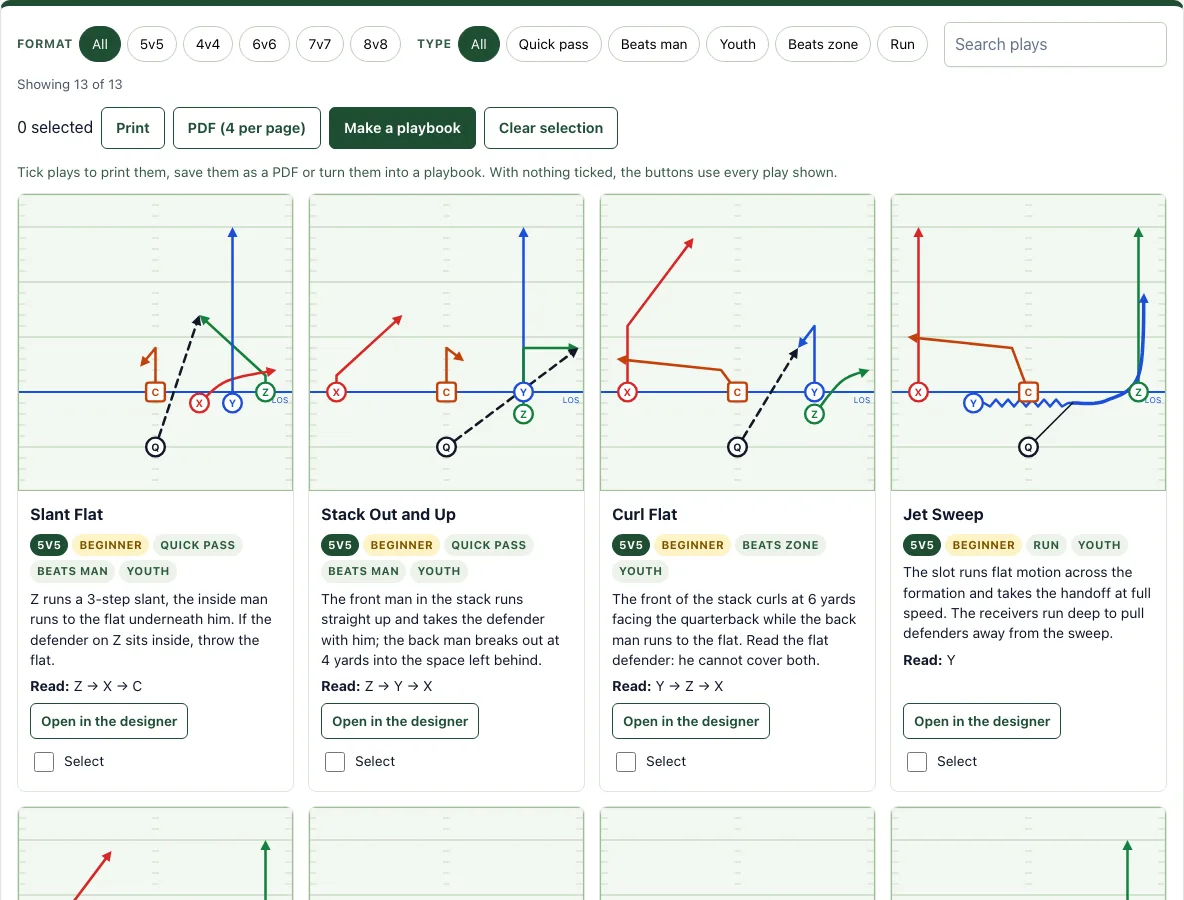This screenshot has width=1184, height=900.
Task: Open Stack Out and Up in the designer
Action: coord(400,721)
